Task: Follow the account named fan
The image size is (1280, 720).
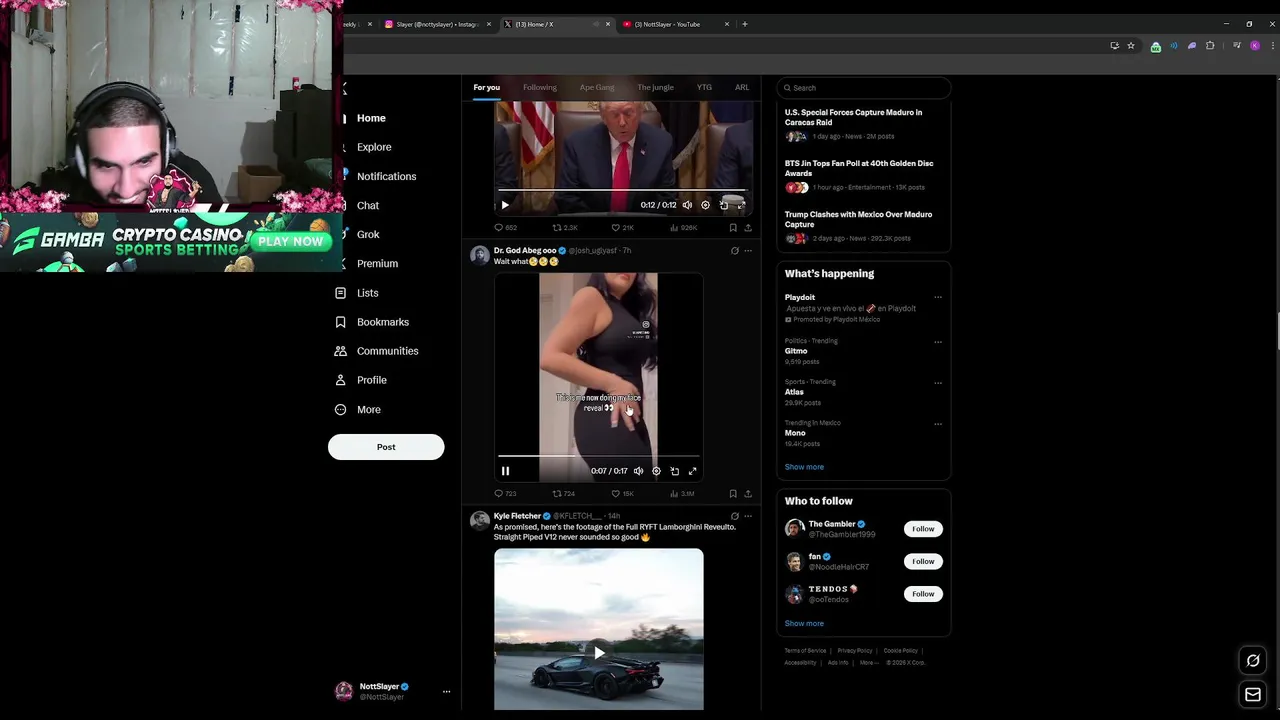Action: [x=923, y=561]
